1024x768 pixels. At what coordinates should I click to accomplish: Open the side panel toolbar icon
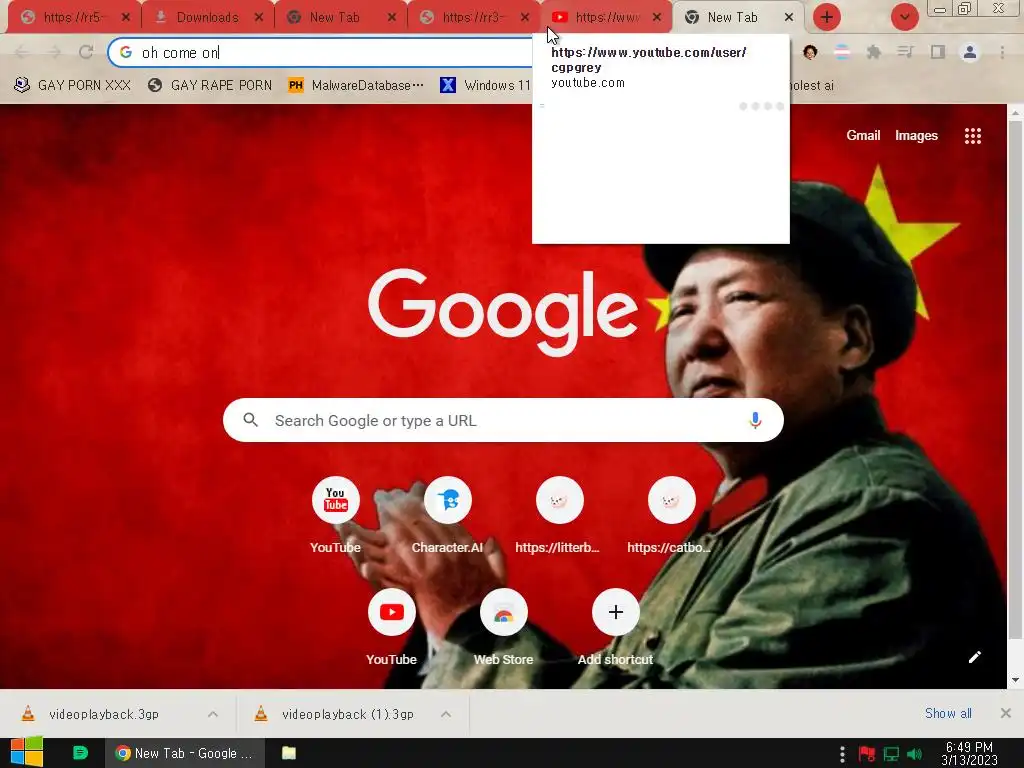coord(938,52)
